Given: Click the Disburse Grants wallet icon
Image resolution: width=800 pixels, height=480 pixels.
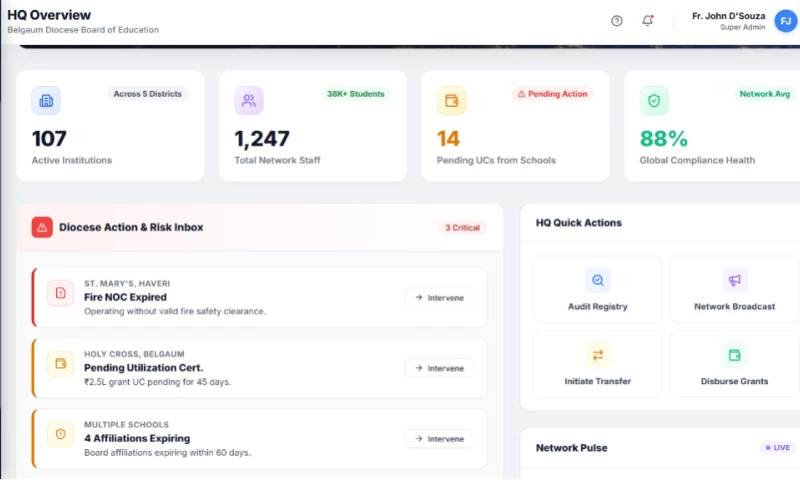Looking at the screenshot, I should [734, 355].
